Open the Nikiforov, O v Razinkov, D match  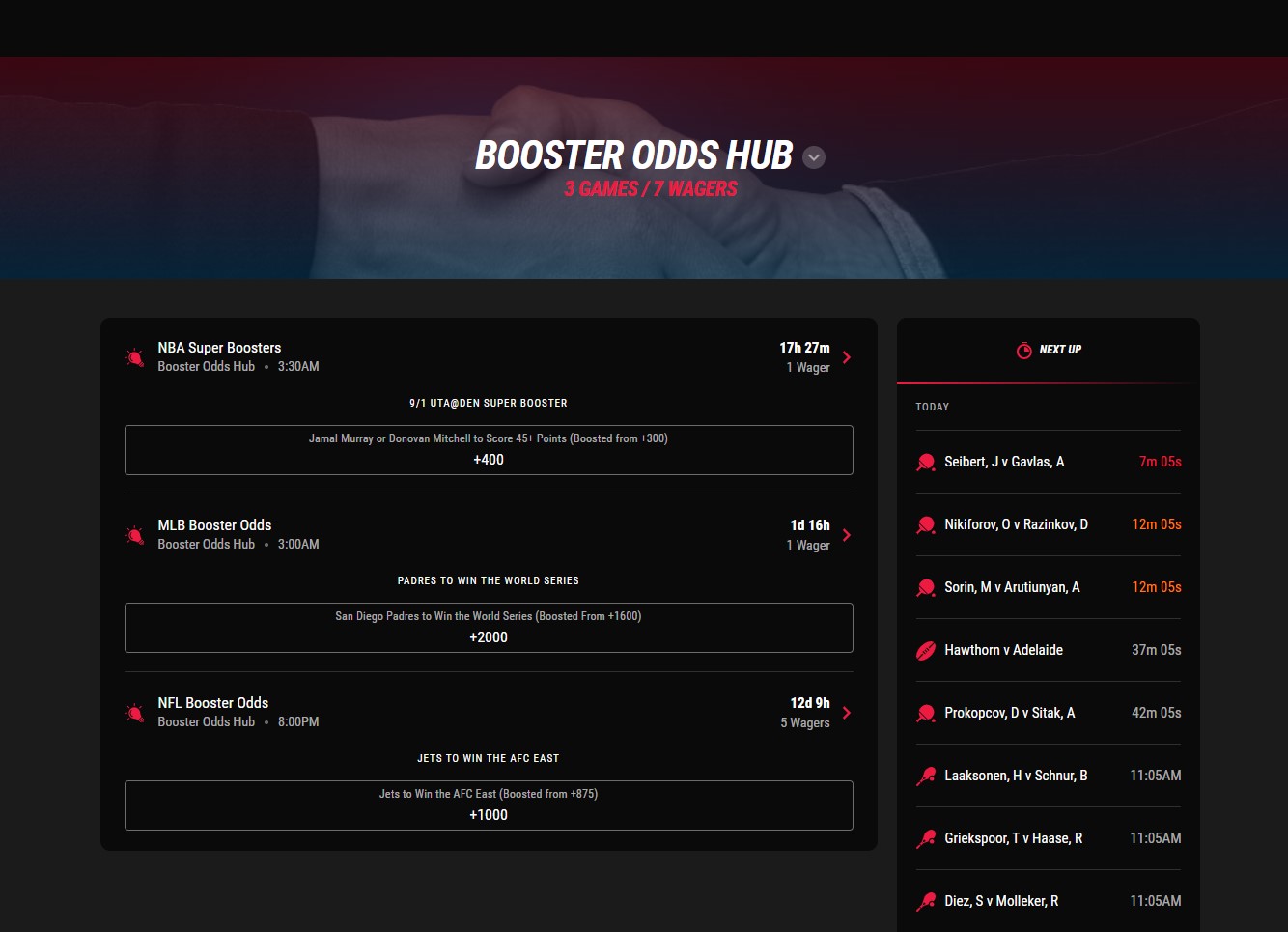coord(1049,524)
